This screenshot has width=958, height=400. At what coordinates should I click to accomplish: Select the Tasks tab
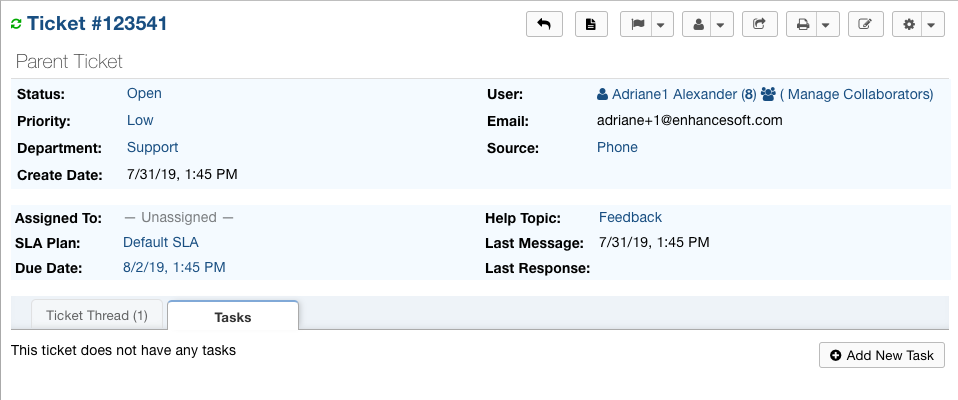coord(233,317)
